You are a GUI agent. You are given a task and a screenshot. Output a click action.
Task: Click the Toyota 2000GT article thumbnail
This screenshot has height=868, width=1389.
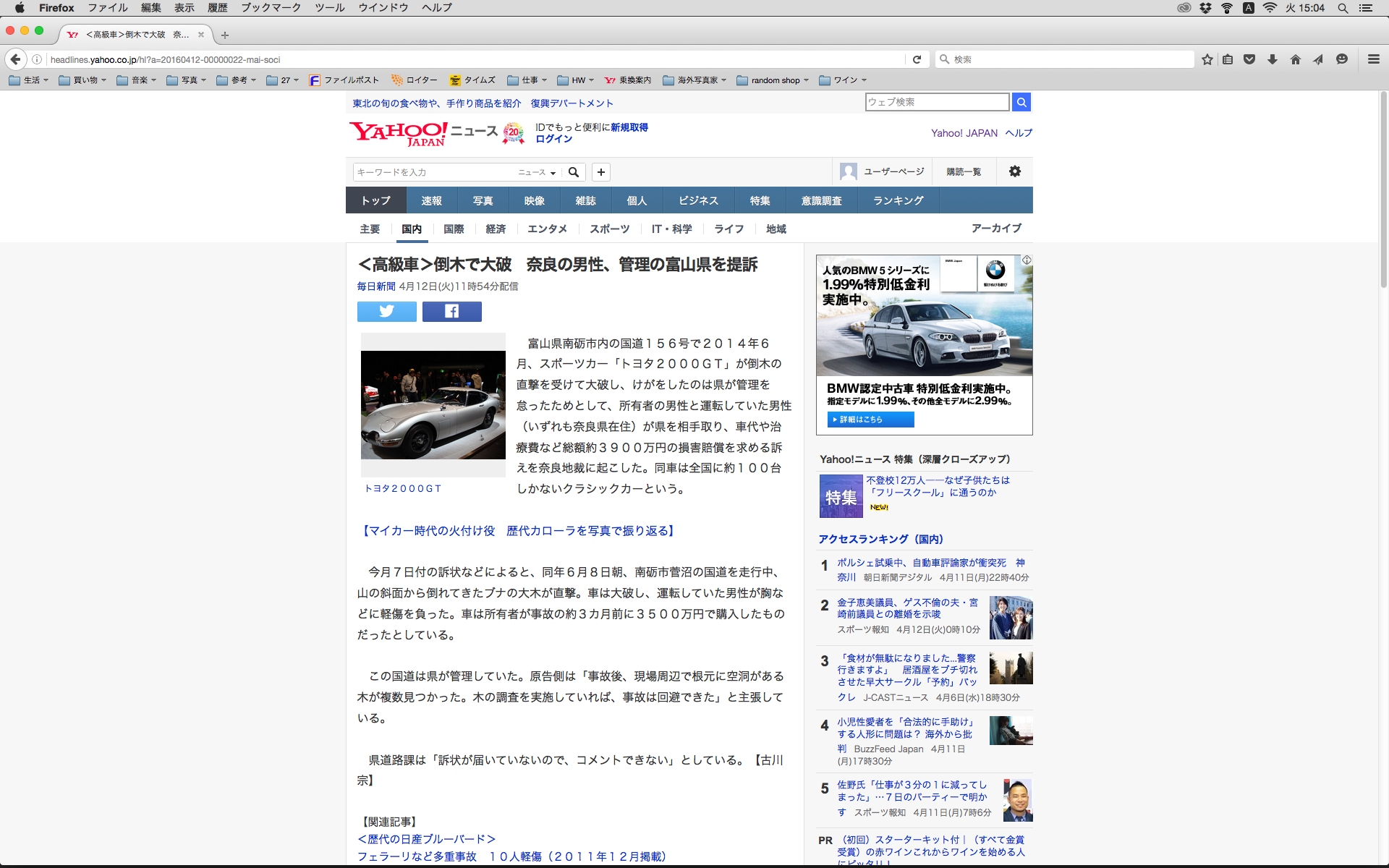tap(433, 405)
